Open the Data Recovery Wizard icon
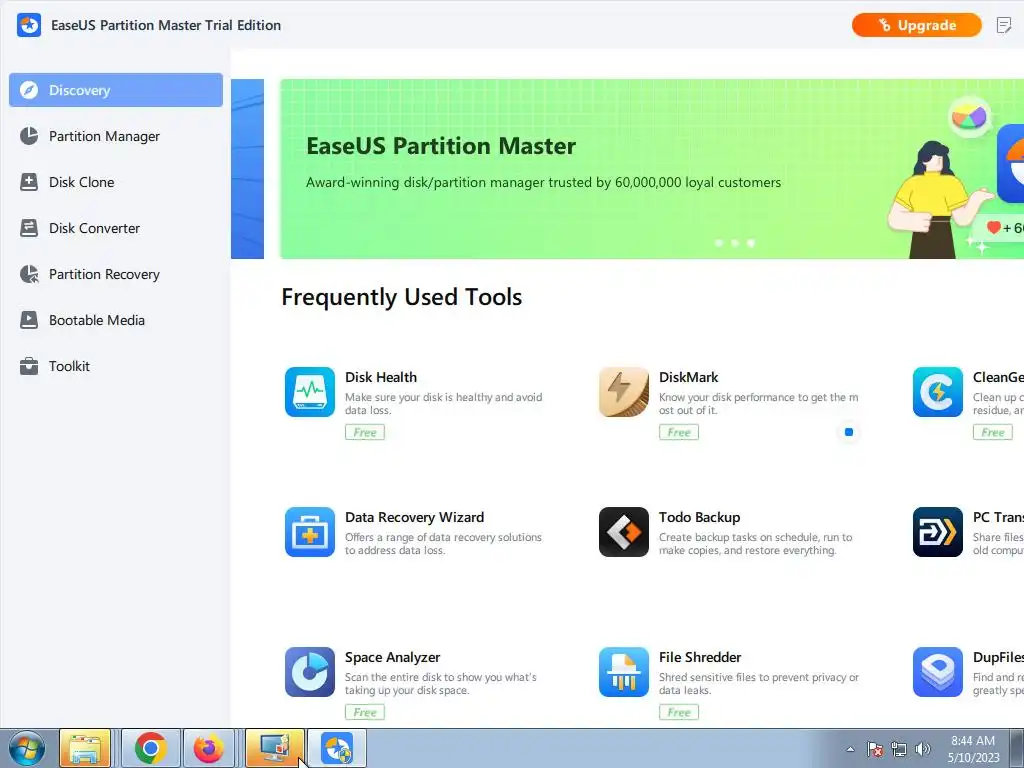1024x768 pixels. click(x=310, y=532)
